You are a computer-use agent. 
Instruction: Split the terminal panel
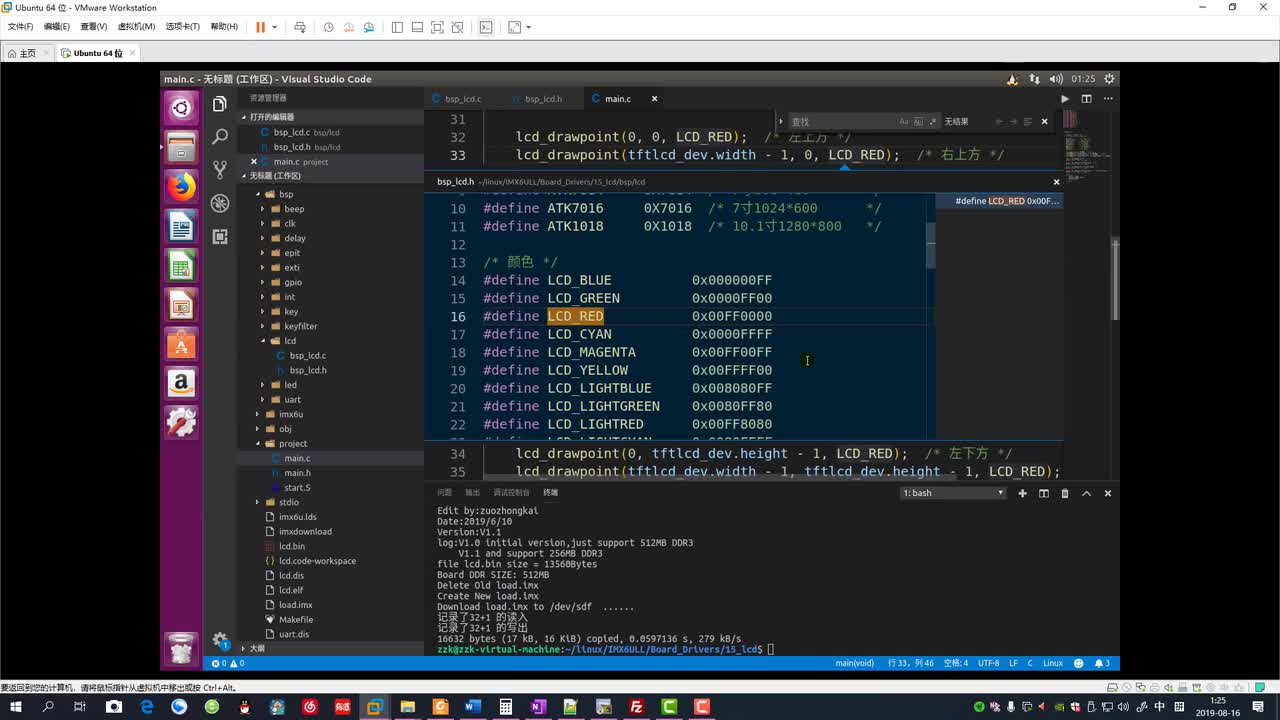coord(1043,493)
